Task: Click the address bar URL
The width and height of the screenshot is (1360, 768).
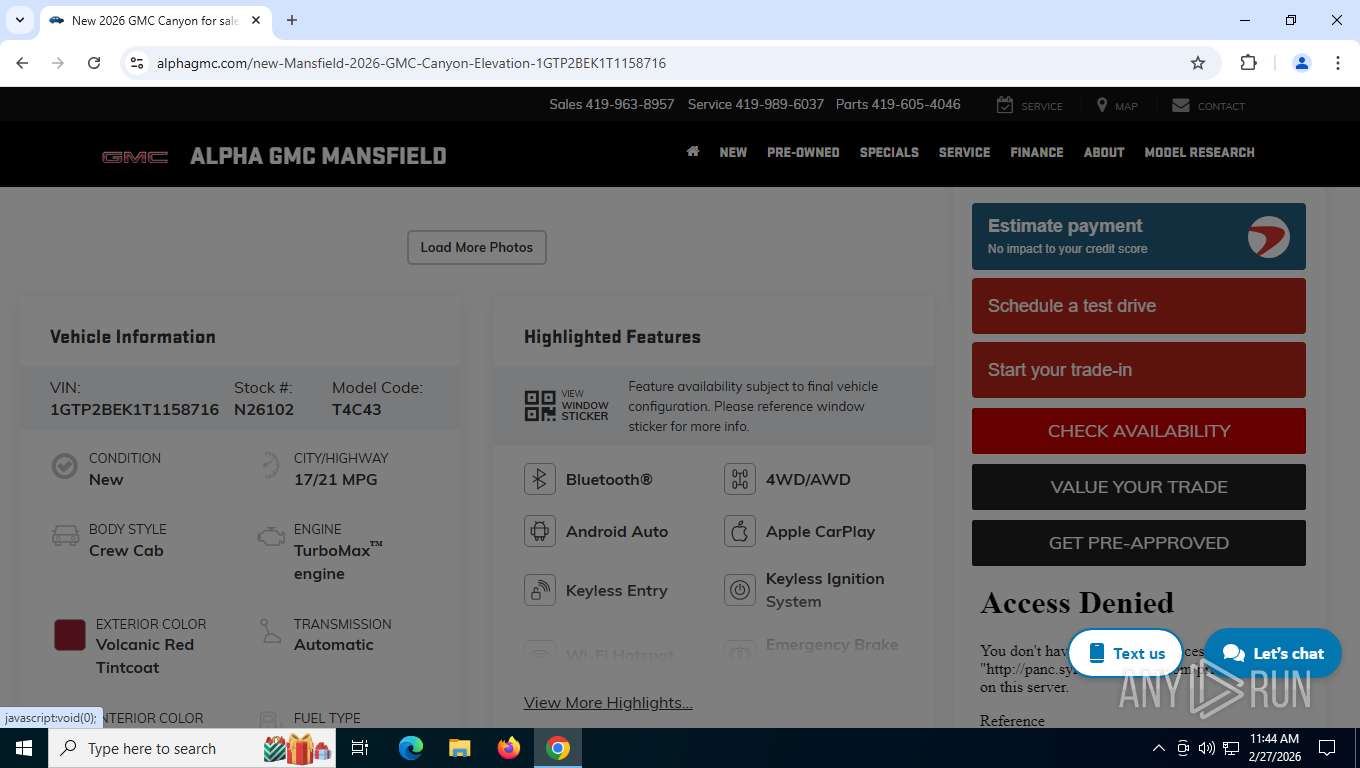Action: pyautogui.click(x=411, y=63)
